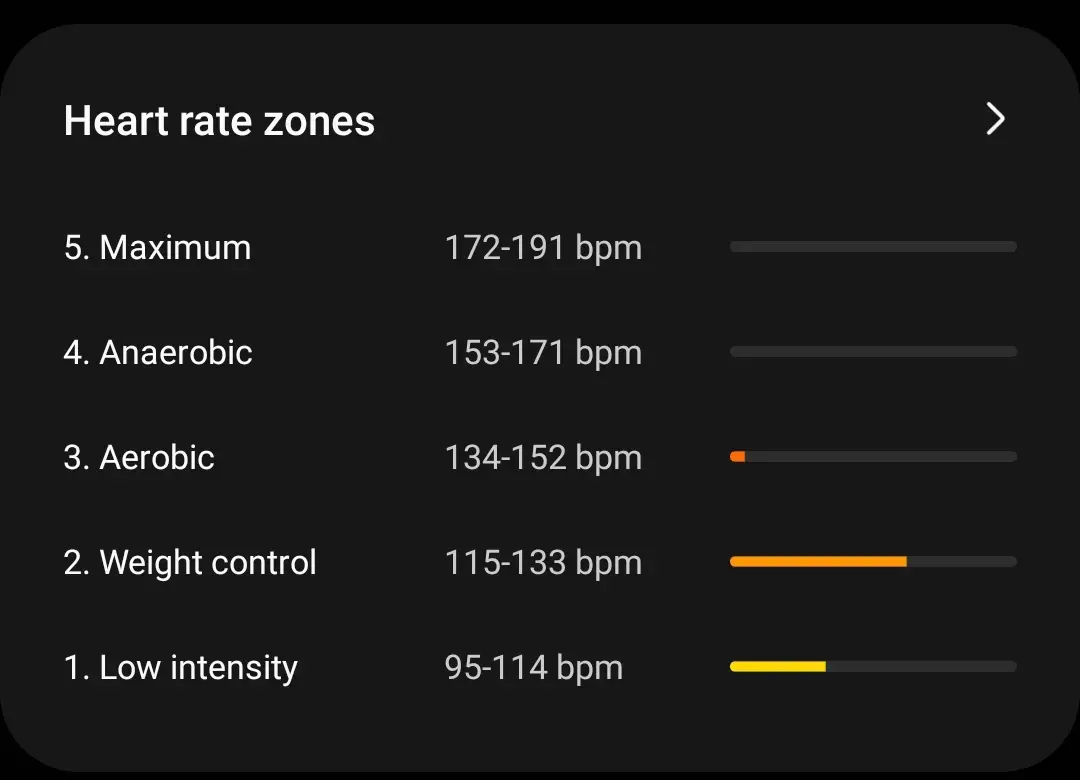Tap the Low intensity zone label
Viewport: 1080px width, 780px height.
180,667
